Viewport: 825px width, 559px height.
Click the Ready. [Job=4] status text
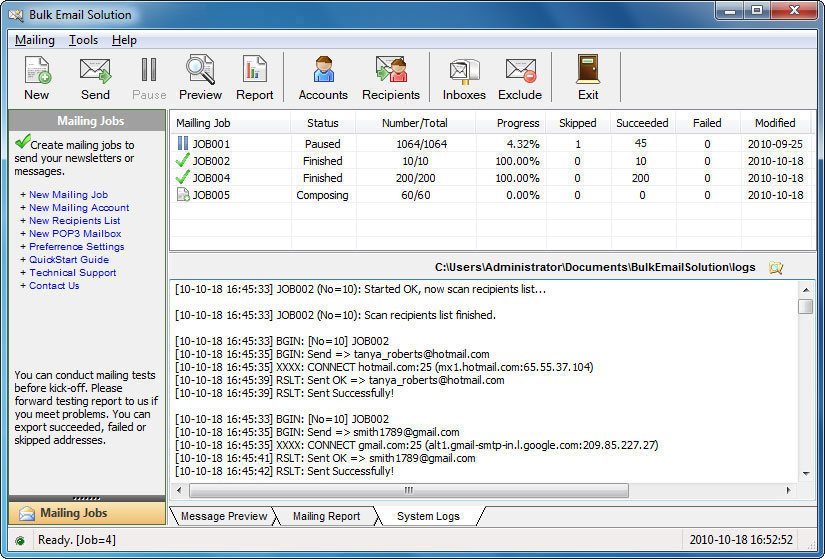click(x=77, y=540)
